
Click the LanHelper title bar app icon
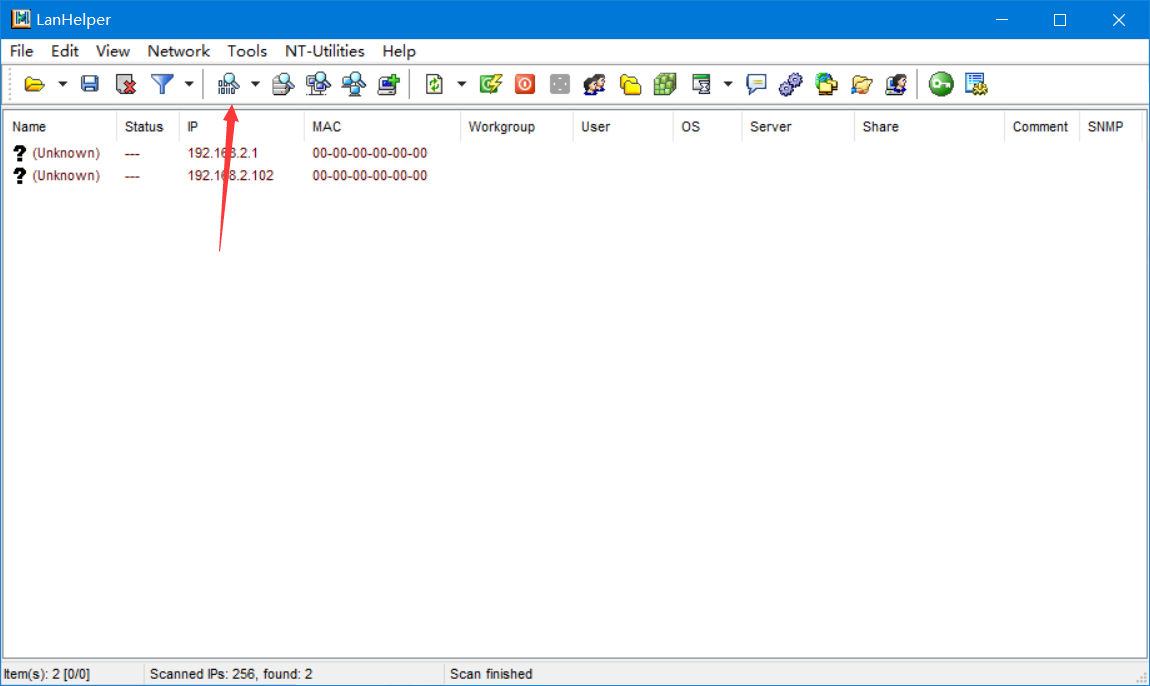(x=21, y=19)
